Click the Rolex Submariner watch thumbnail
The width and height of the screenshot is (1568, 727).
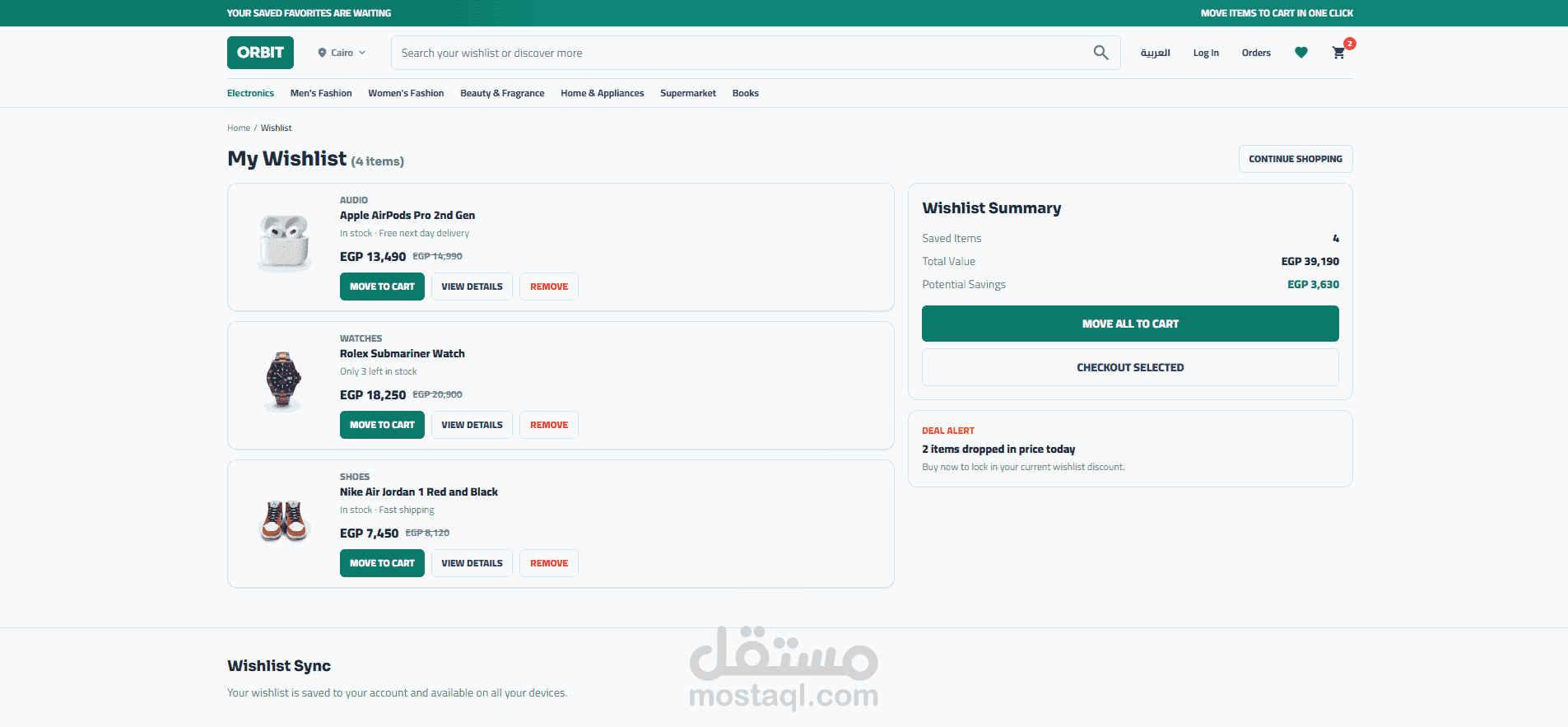pyautogui.click(x=284, y=380)
